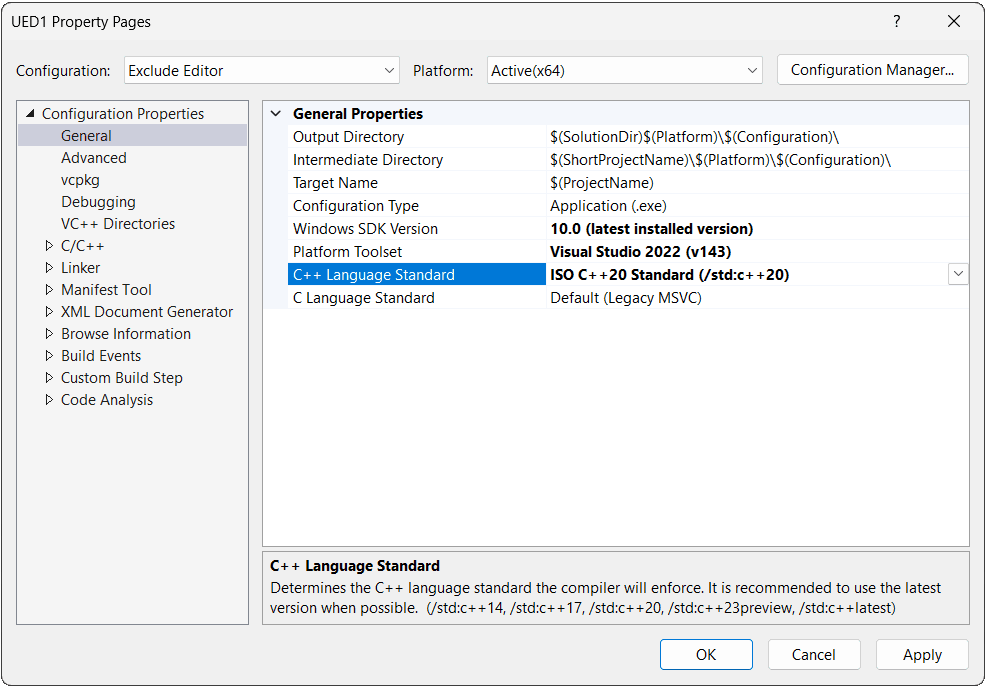Select VC++ Directories in the tree

117,224
